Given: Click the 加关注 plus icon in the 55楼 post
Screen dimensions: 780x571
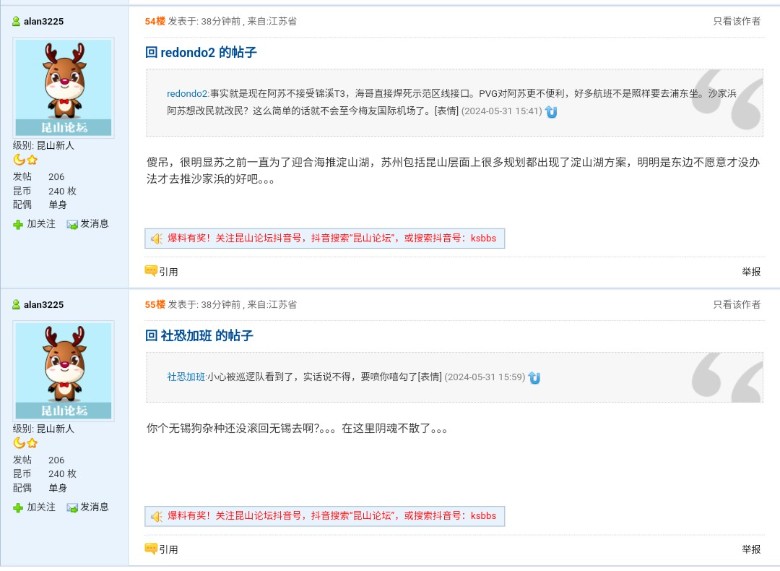Looking at the screenshot, I should click(18, 508).
